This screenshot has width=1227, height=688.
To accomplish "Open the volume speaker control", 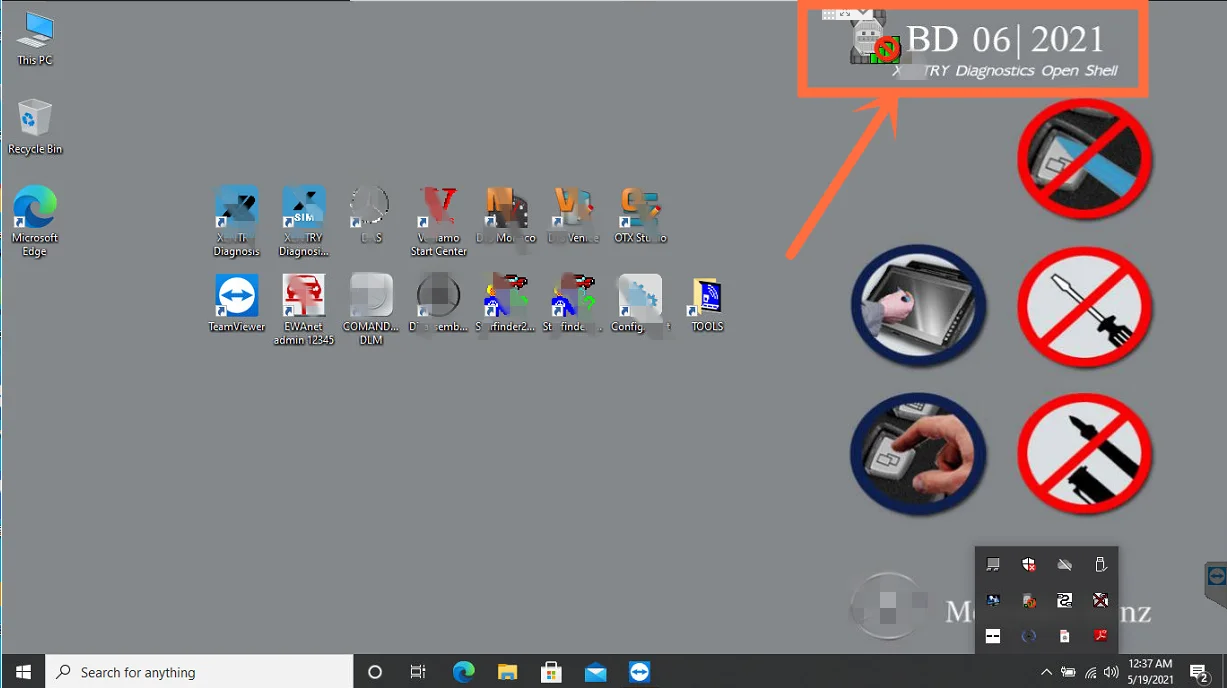I will point(1111,672).
